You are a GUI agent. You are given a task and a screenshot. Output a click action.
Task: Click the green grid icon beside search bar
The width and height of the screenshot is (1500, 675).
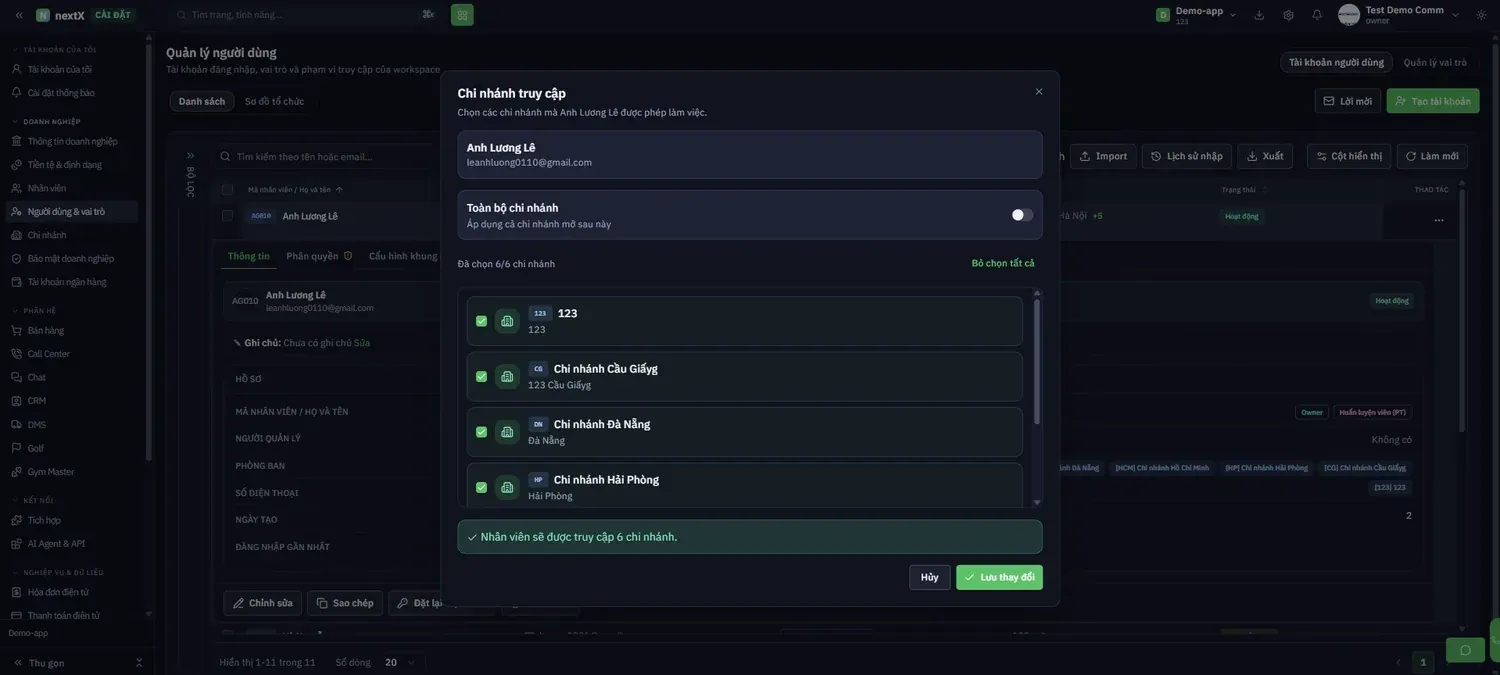(x=462, y=15)
